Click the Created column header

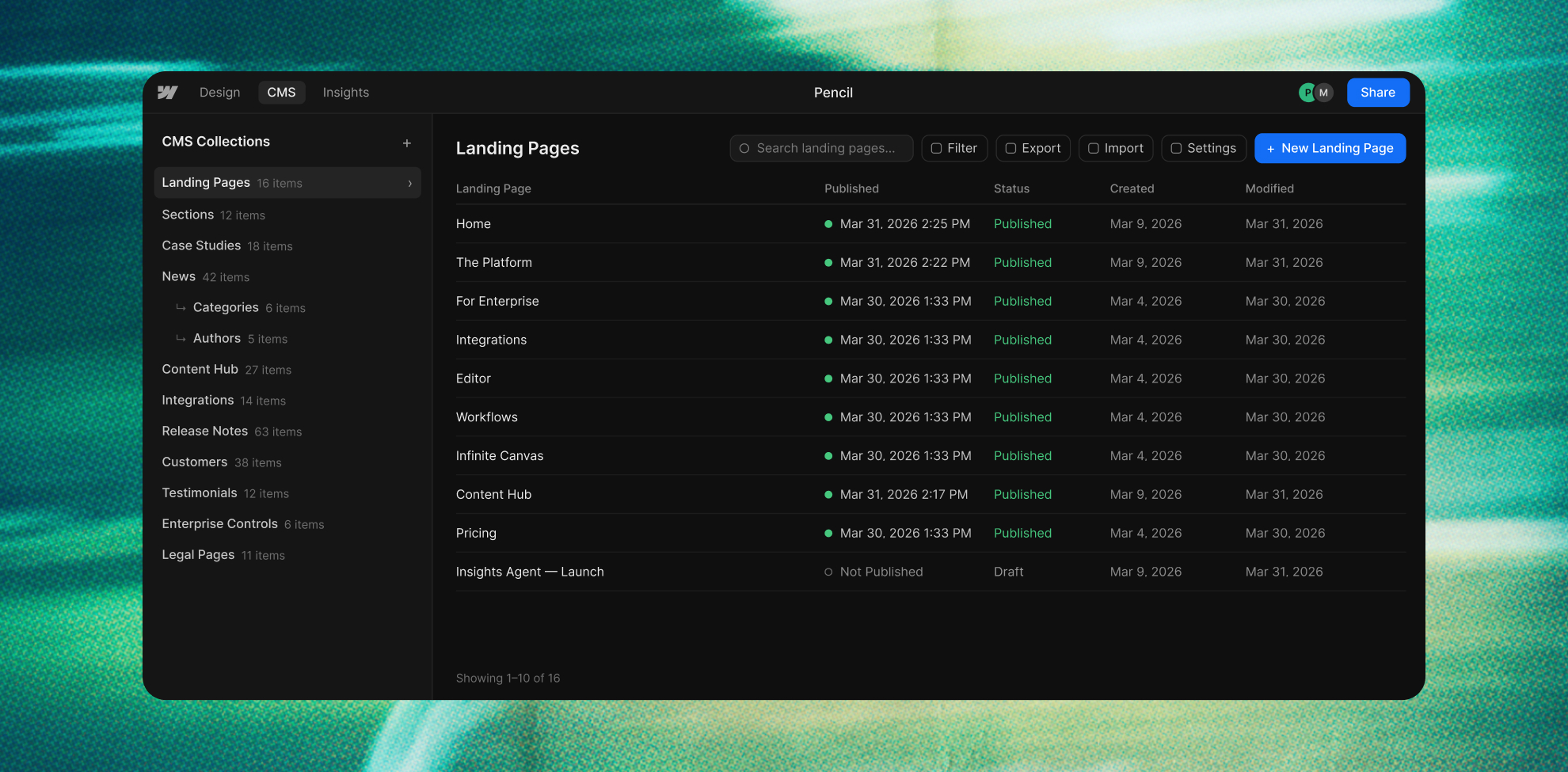[x=1132, y=188]
